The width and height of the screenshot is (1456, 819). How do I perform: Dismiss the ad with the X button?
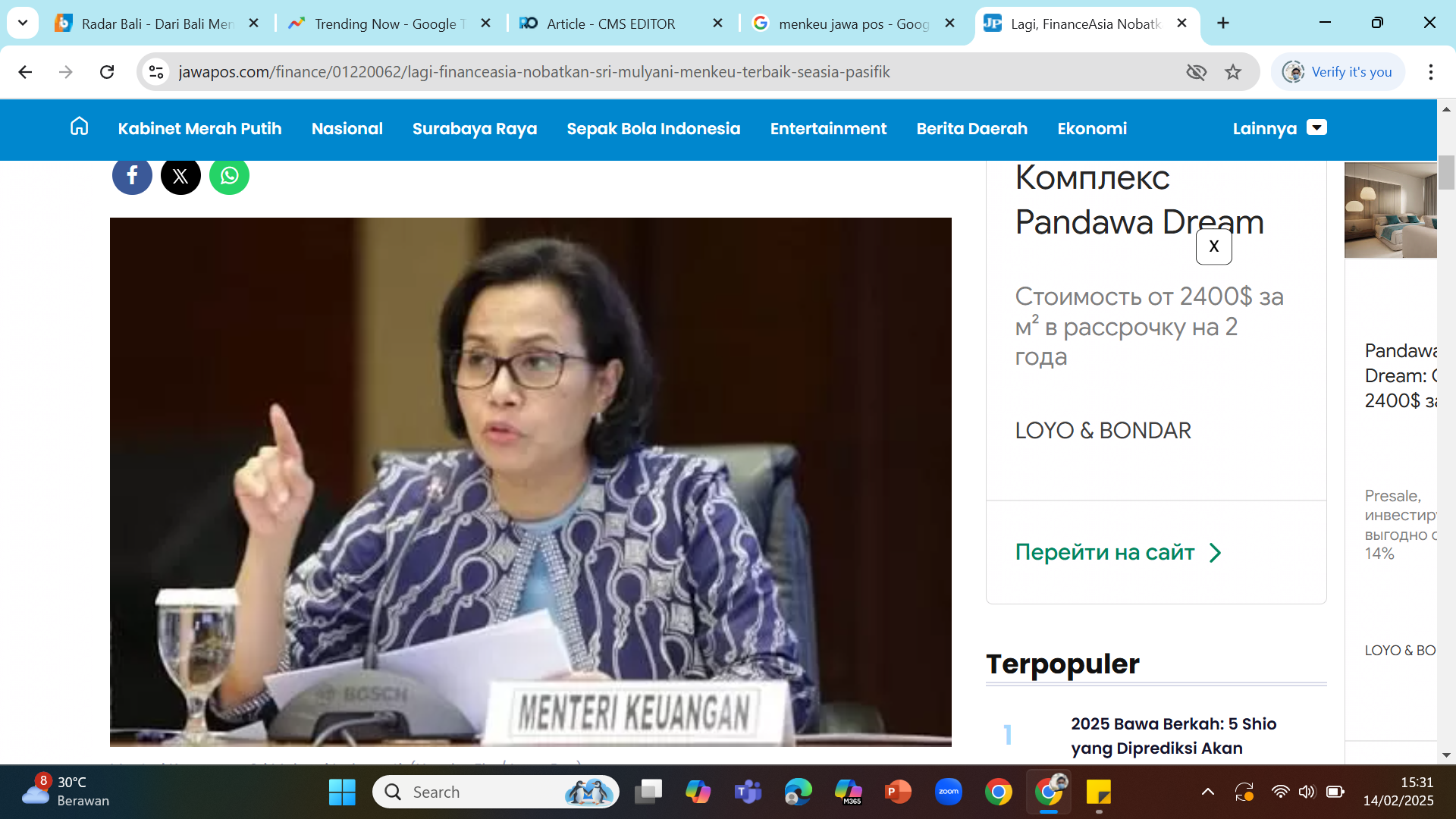coord(1213,246)
